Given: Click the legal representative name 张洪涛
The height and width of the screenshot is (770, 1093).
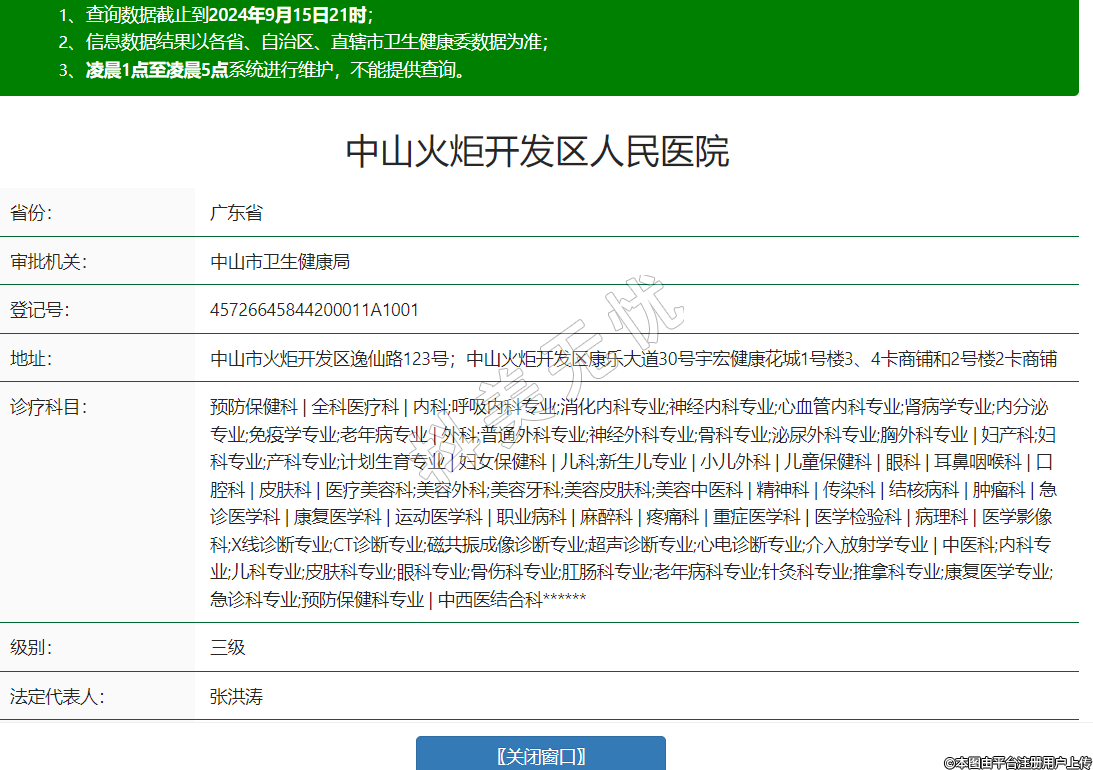Looking at the screenshot, I should pyautogui.click(x=236, y=697).
